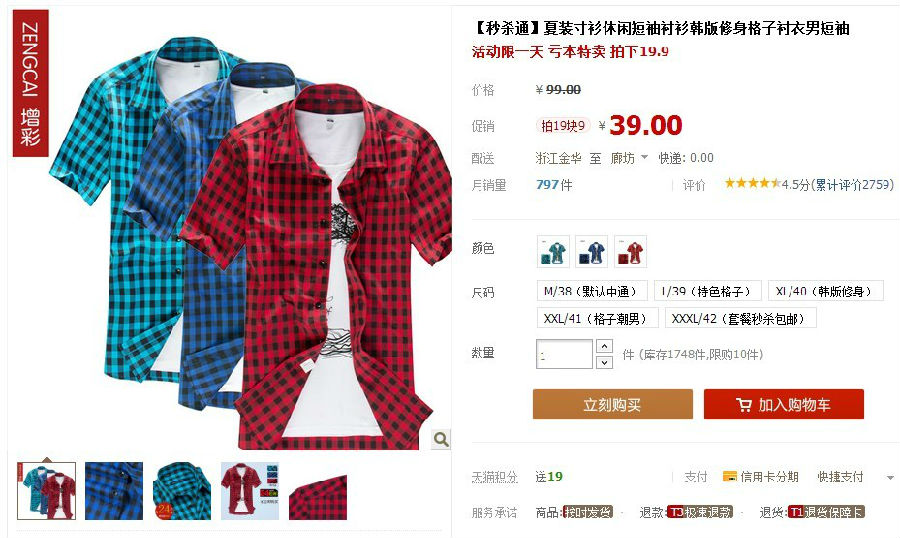Click the star rating icons
Screen dimensions: 900x538
point(752,184)
